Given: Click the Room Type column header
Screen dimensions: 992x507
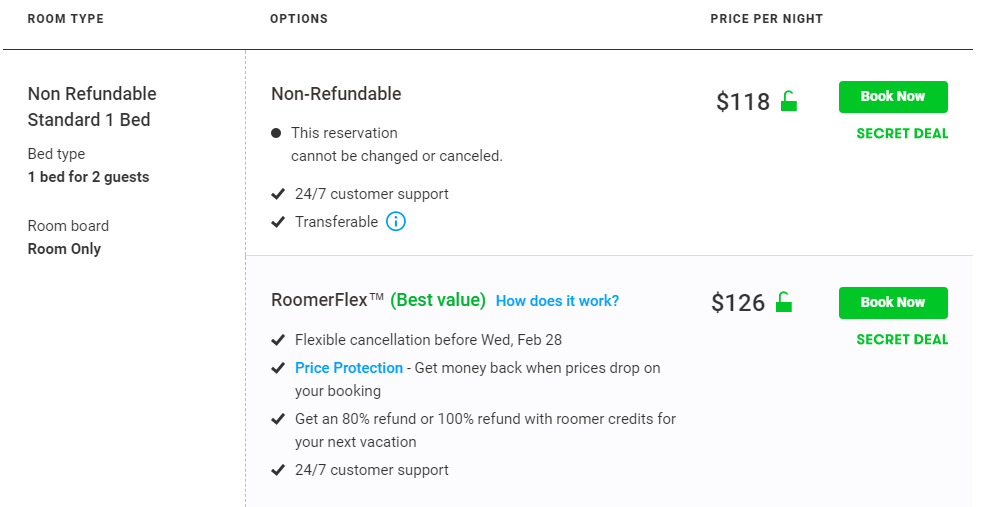Looking at the screenshot, I should click(x=66, y=19).
